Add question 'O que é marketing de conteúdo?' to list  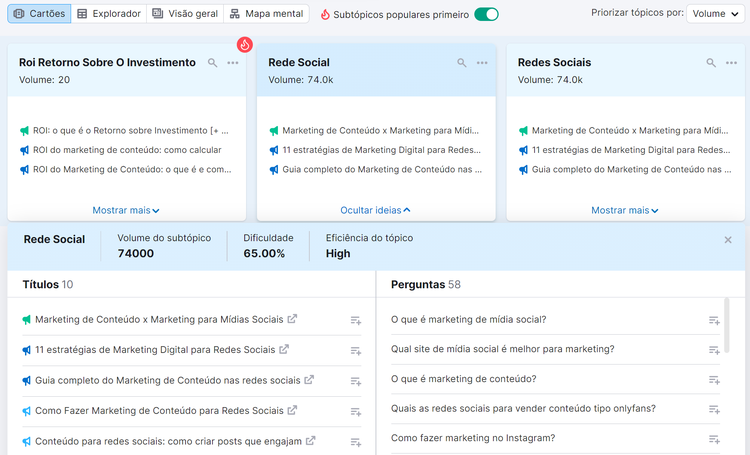[x=714, y=380]
